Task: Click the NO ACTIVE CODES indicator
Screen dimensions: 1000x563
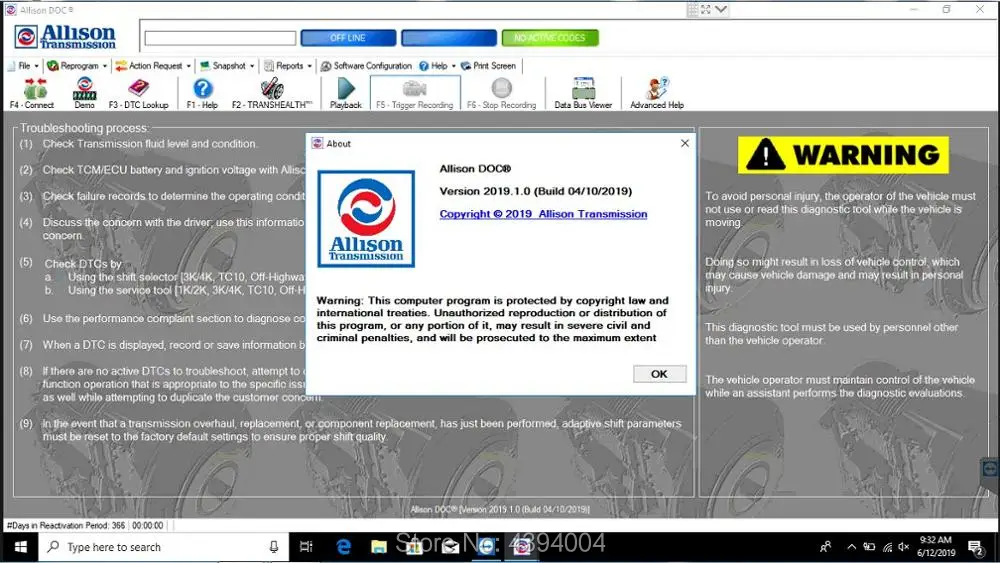Action: [550, 38]
